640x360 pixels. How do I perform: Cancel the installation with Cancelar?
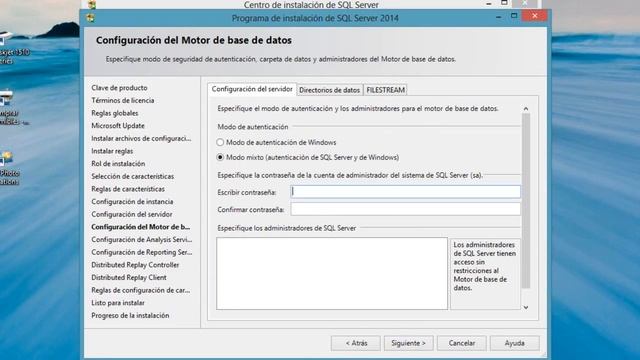462,343
